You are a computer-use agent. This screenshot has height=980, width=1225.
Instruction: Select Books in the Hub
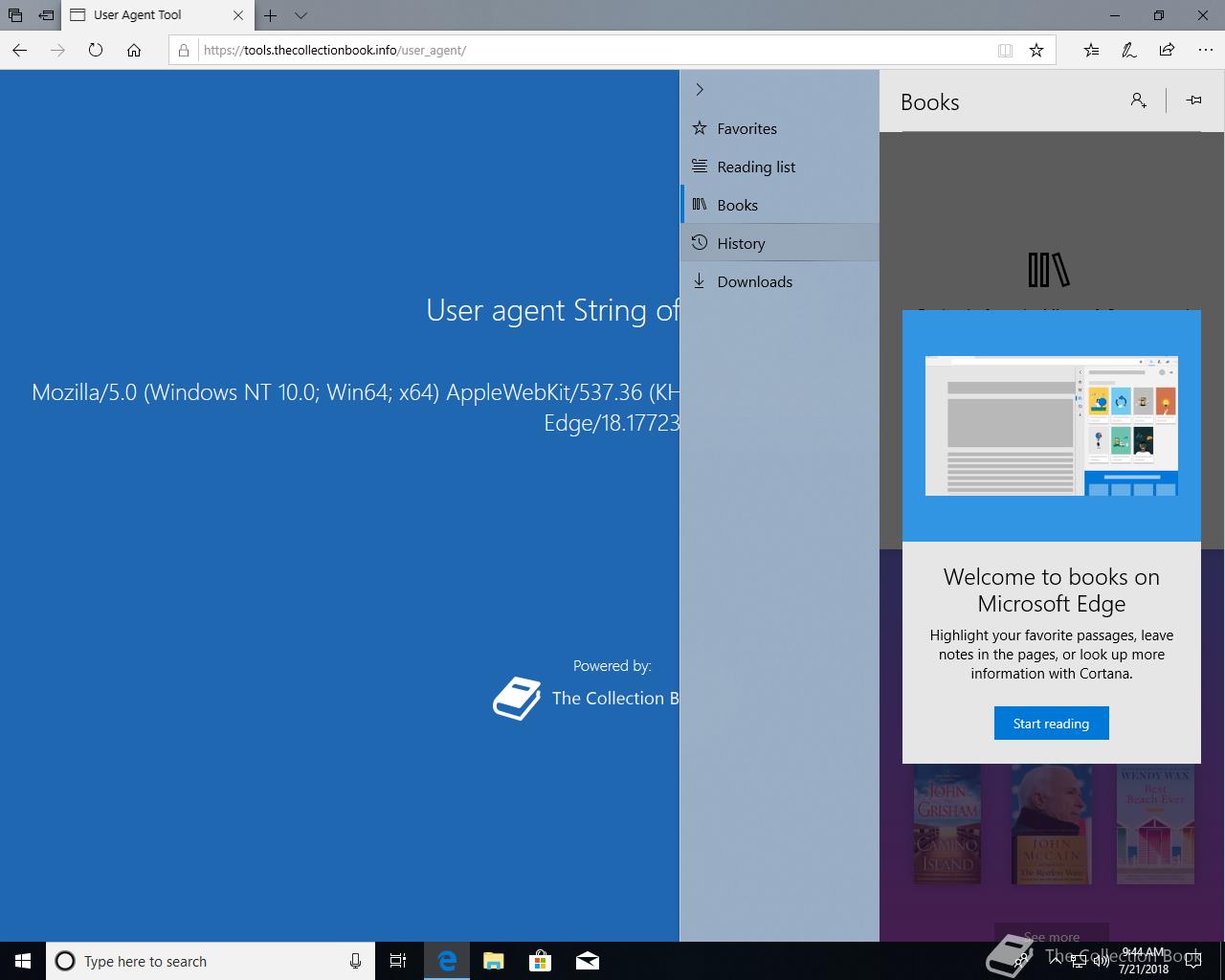[779, 205]
